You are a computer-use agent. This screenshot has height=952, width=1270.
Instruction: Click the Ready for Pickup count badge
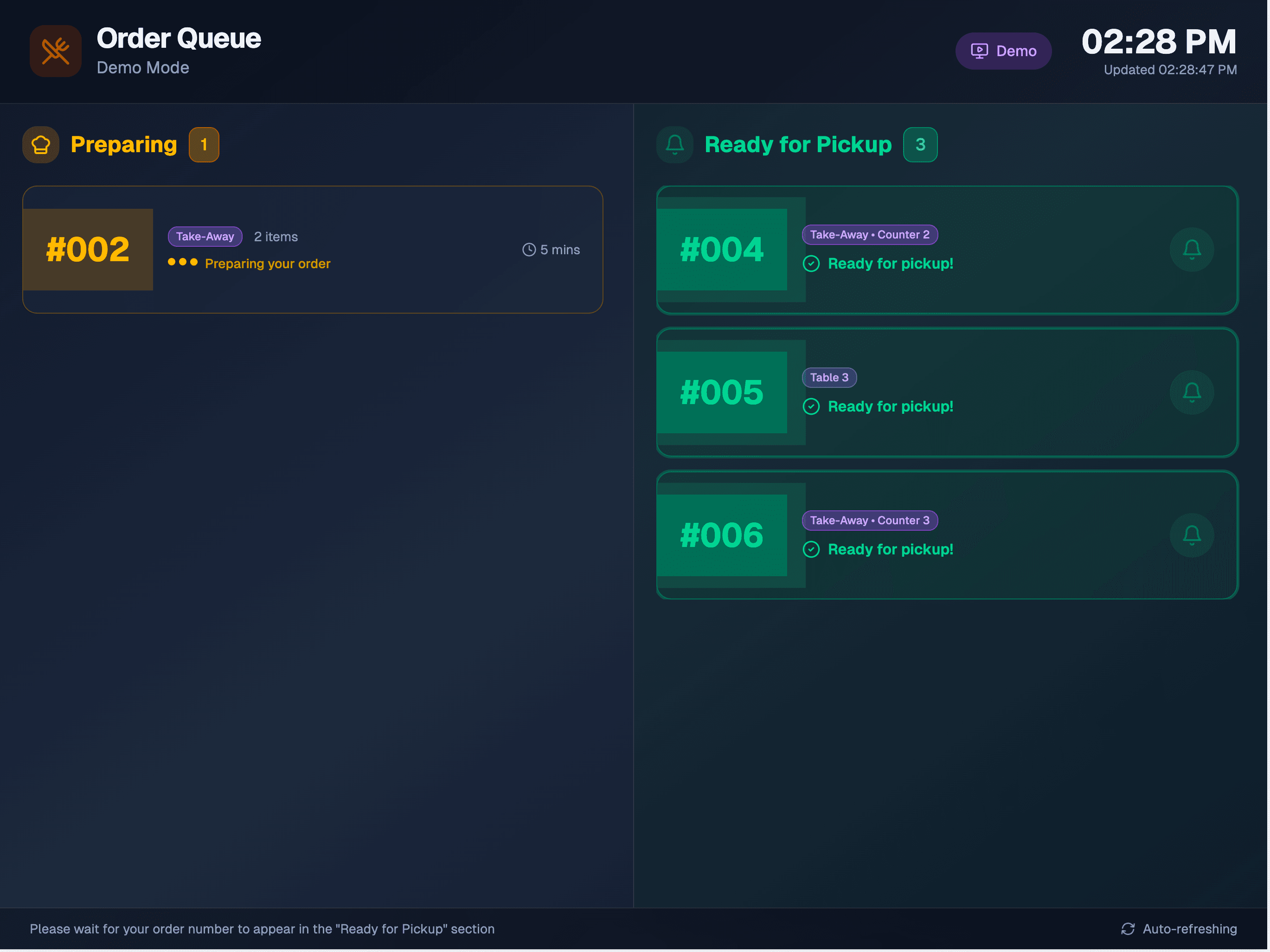(920, 145)
